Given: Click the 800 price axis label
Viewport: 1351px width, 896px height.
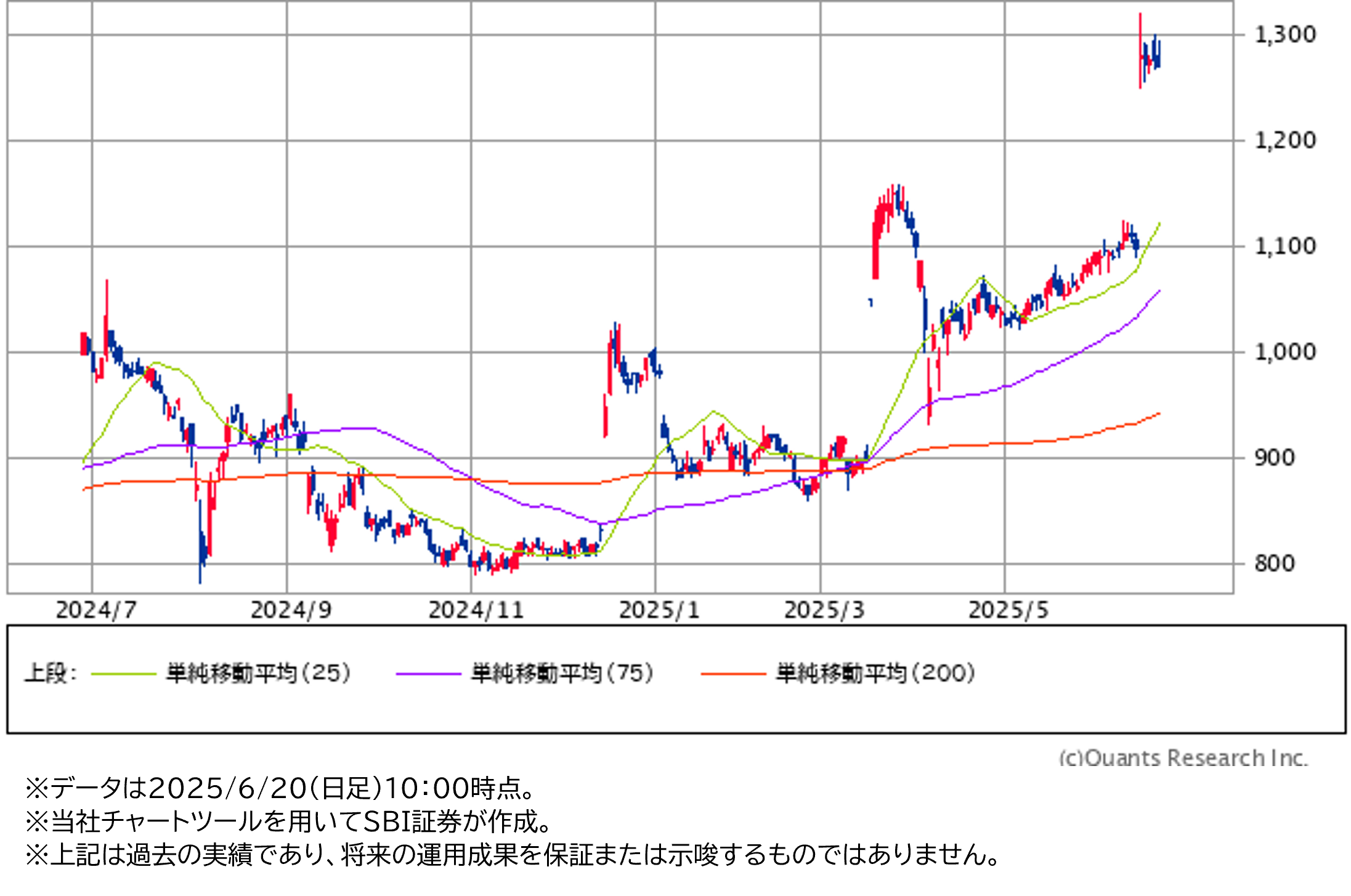Looking at the screenshot, I should [x=1274, y=563].
